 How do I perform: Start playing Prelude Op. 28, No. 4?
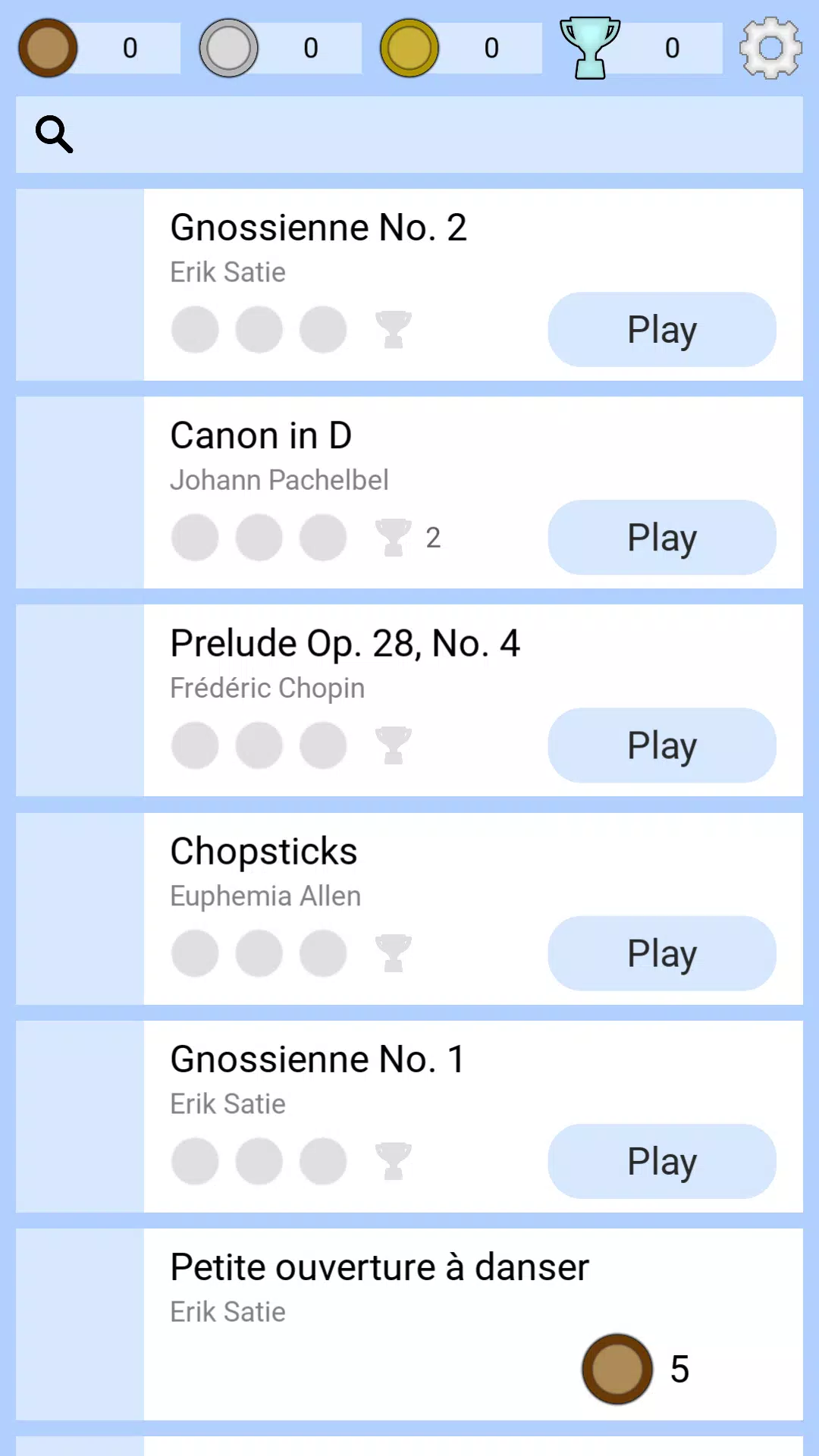(x=661, y=745)
